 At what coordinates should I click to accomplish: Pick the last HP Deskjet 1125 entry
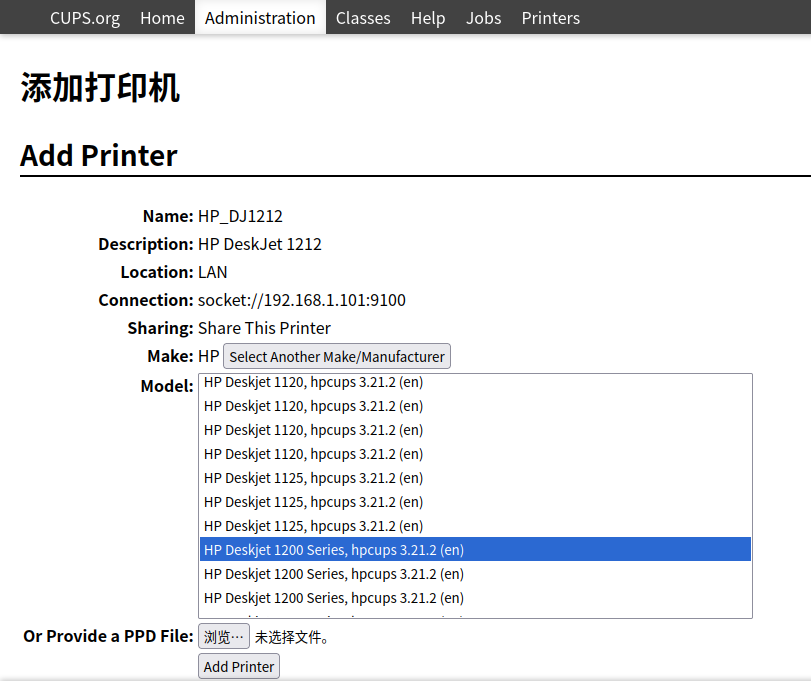pos(313,526)
